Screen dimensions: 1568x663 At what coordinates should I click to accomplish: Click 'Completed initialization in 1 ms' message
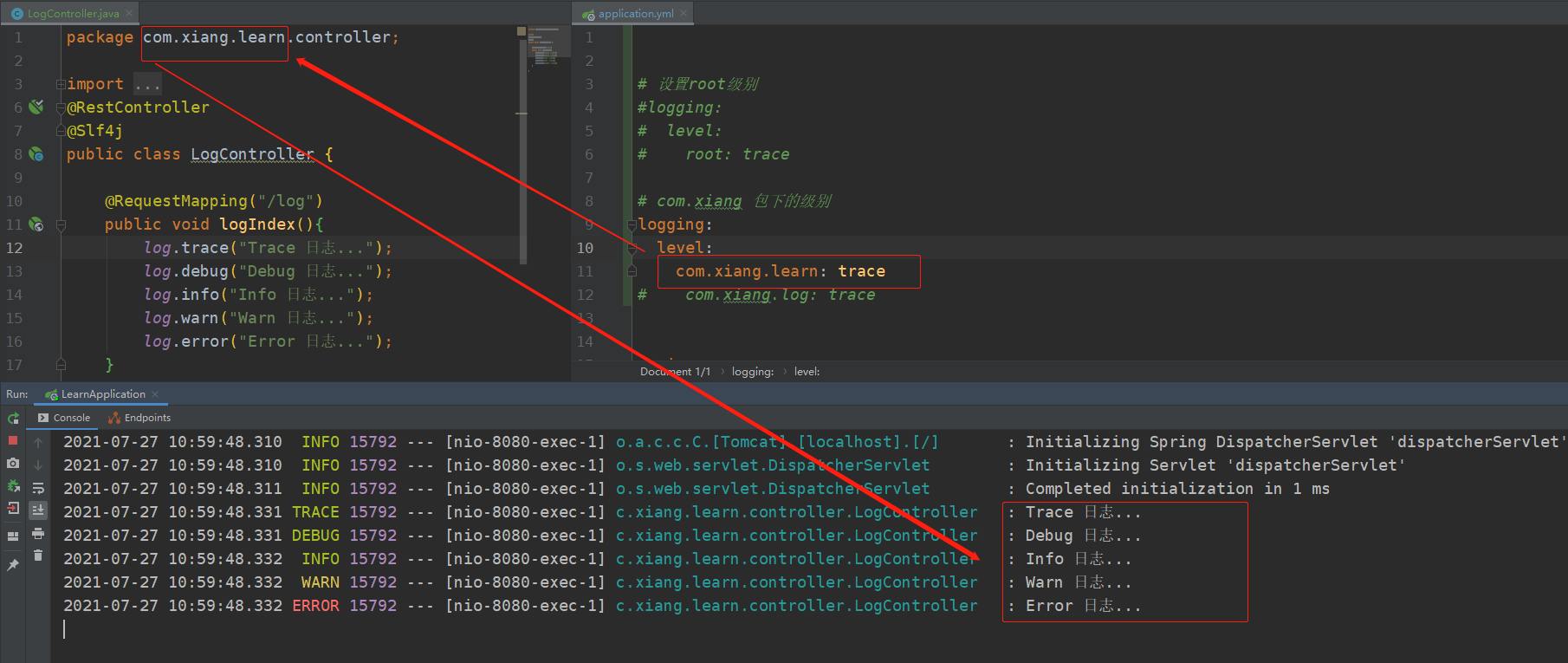(1177, 489)
